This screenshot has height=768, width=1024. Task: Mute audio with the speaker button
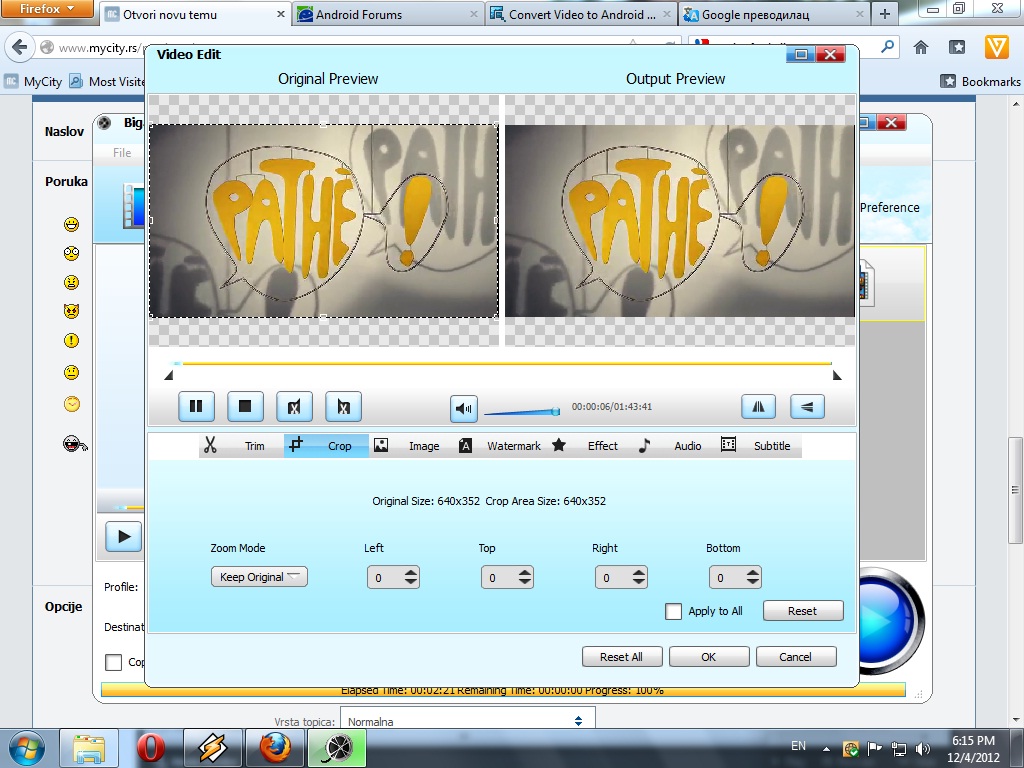464,408
